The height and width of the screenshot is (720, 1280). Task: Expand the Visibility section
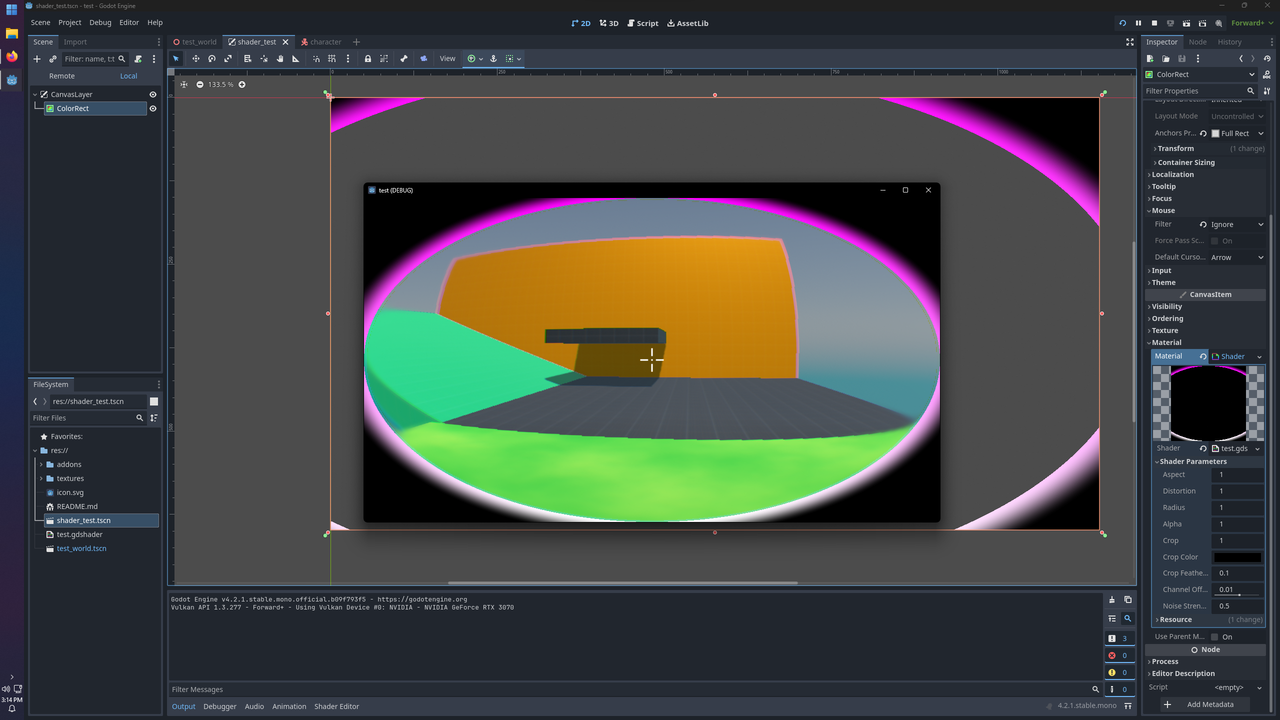(x=1166, y=306)
